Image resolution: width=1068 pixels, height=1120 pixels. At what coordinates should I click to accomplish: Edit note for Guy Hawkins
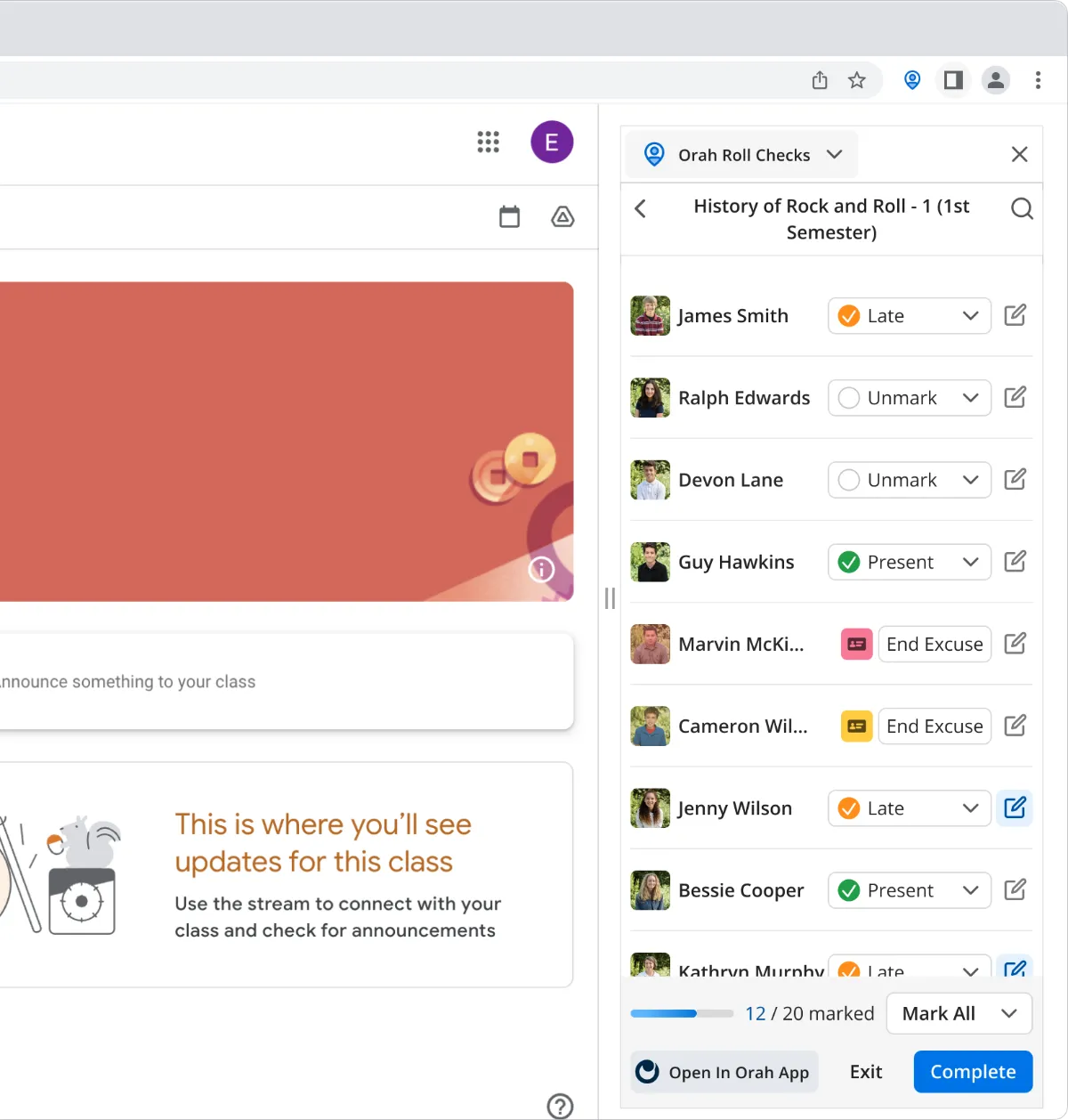point(1015,562)
